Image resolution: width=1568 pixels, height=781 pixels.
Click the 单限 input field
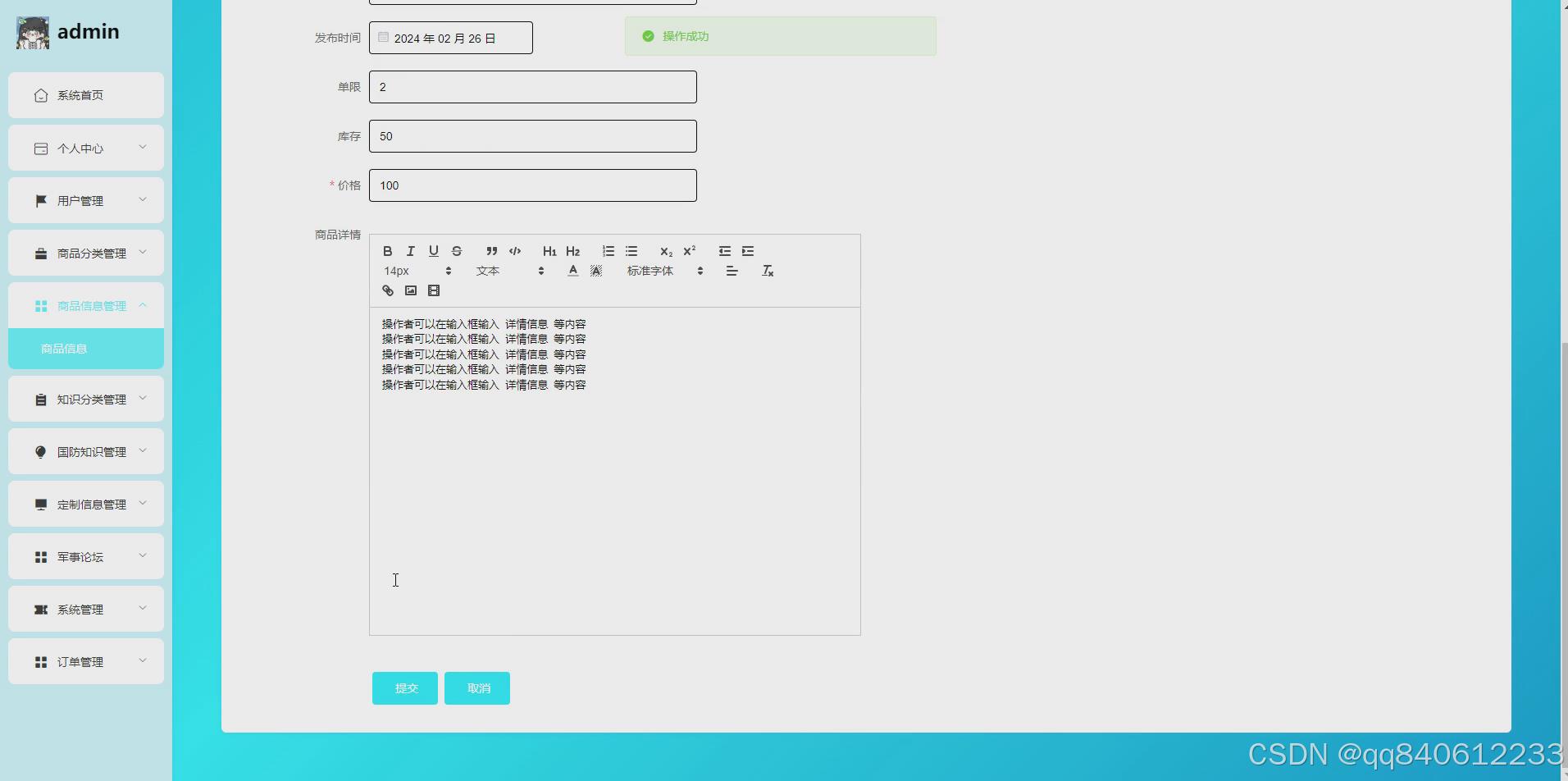click(533, 87)
